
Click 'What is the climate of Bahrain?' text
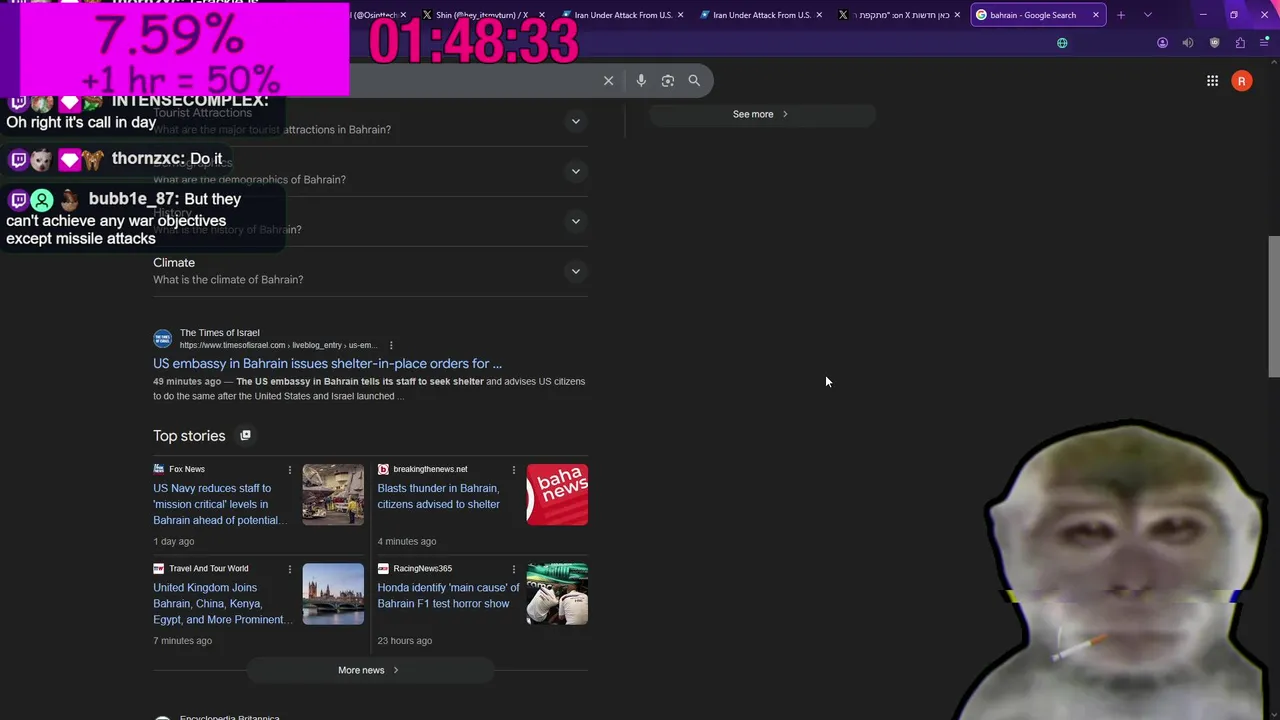tap(228, 280)
